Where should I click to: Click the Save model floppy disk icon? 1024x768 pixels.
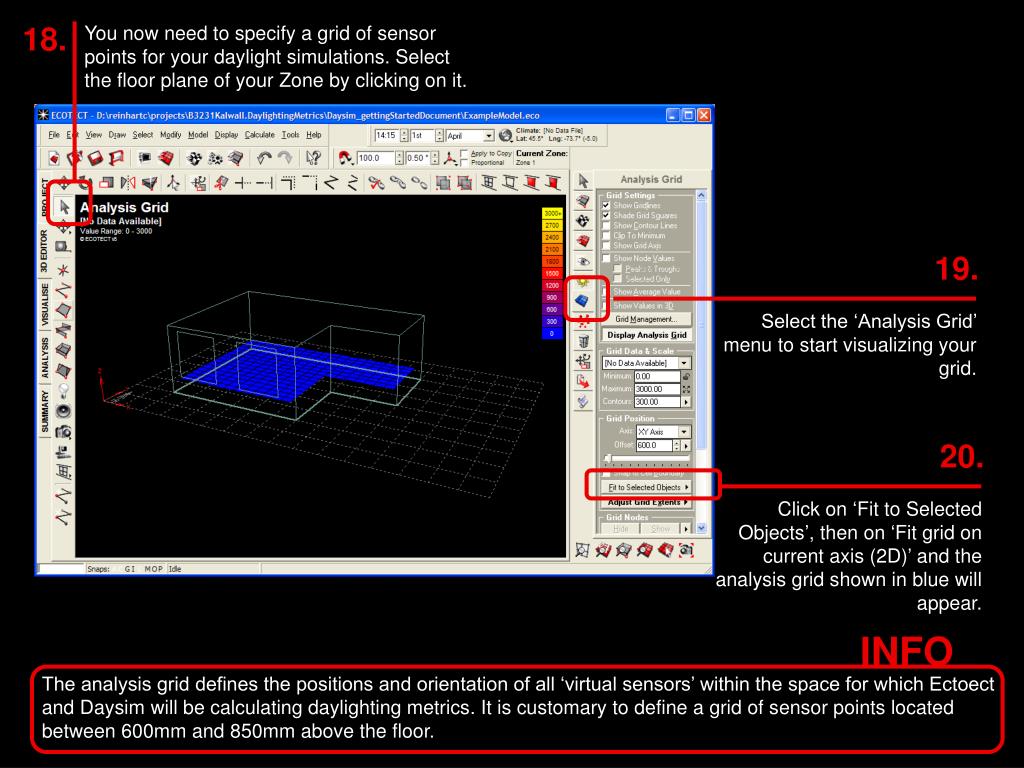[95, 158]
